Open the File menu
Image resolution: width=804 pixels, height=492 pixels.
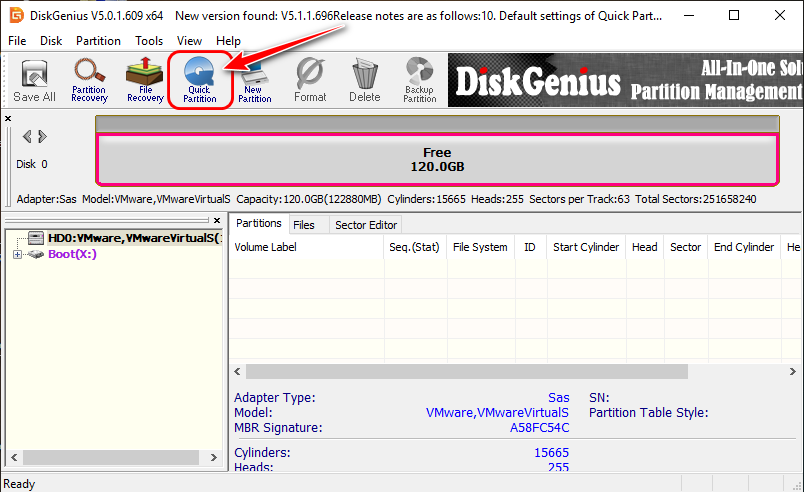(17, 41)
